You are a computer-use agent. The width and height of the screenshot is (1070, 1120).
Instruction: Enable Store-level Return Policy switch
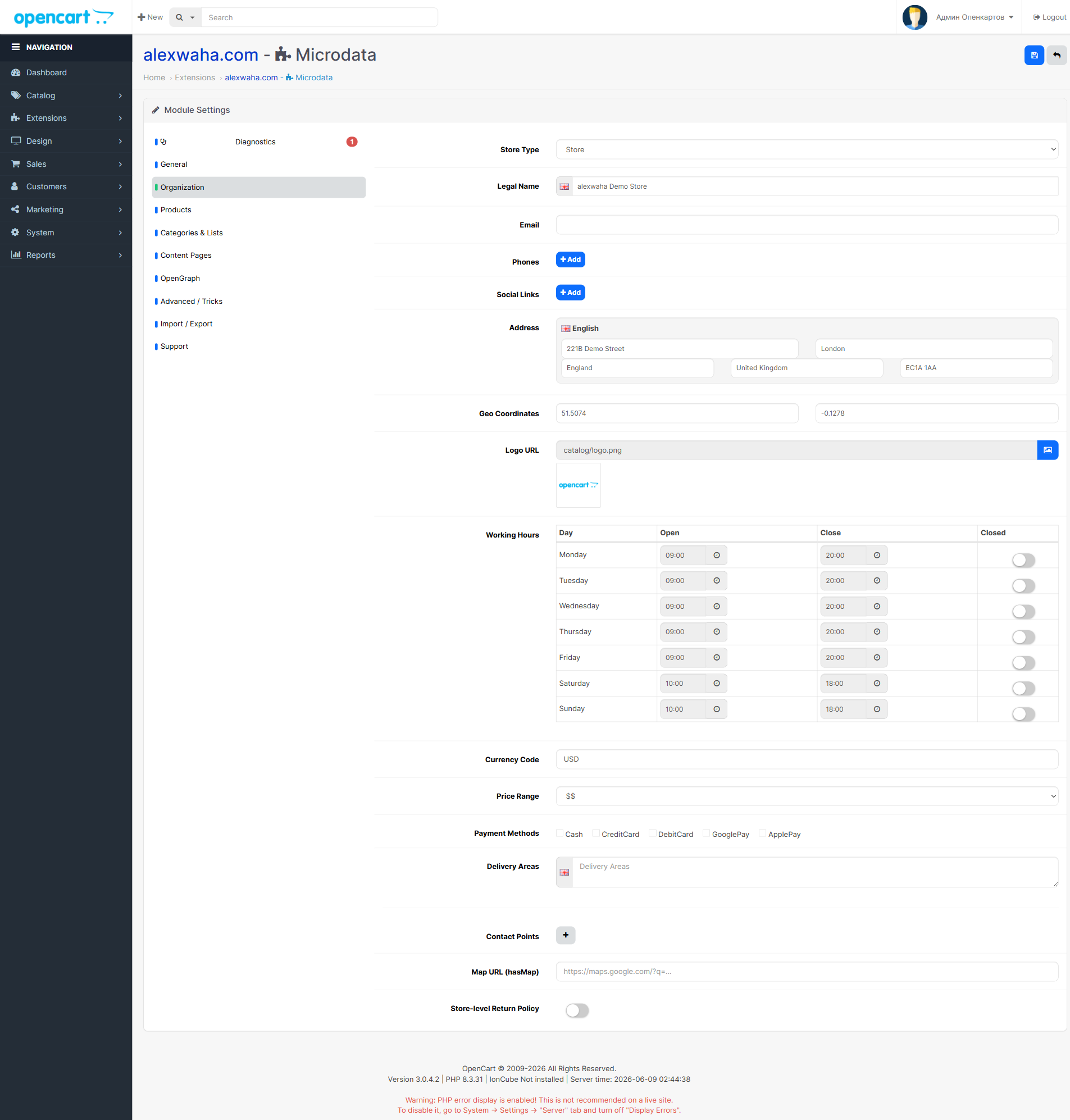click(x=577, y=1010)
